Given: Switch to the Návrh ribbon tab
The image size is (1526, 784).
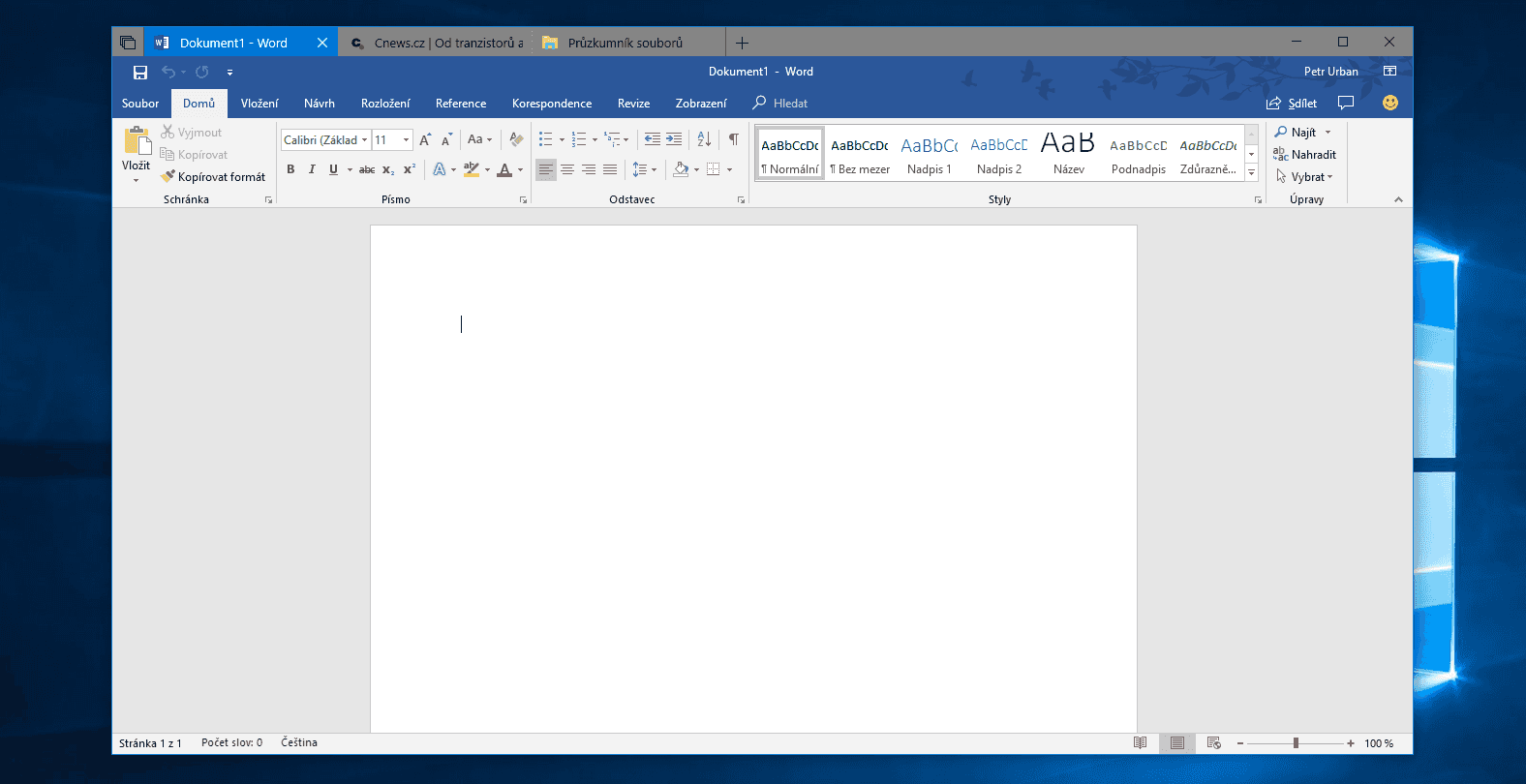Looking at the screenshot, I should (x=320, y=104).
